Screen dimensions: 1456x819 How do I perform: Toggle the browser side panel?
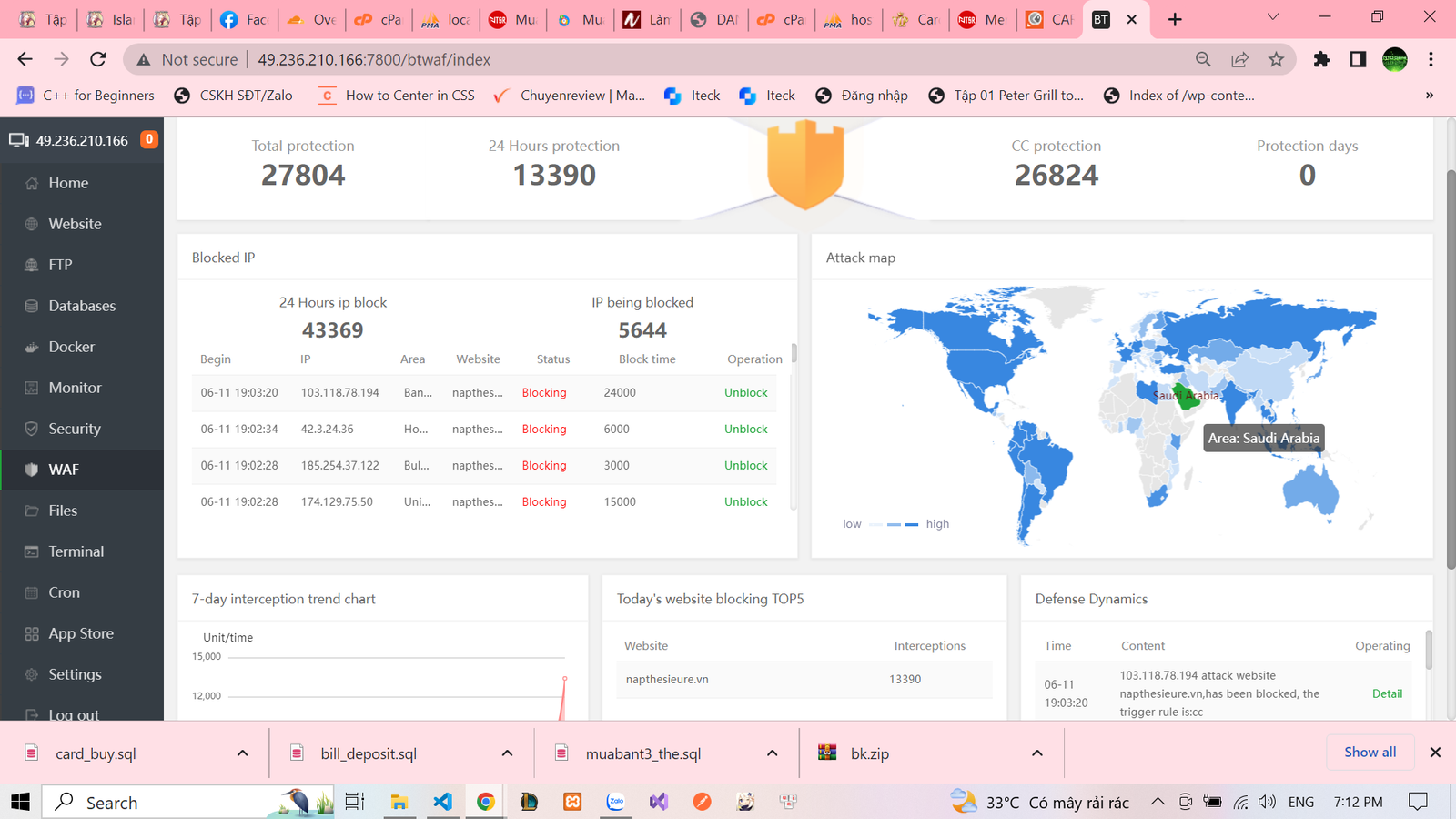(1358, 59)
